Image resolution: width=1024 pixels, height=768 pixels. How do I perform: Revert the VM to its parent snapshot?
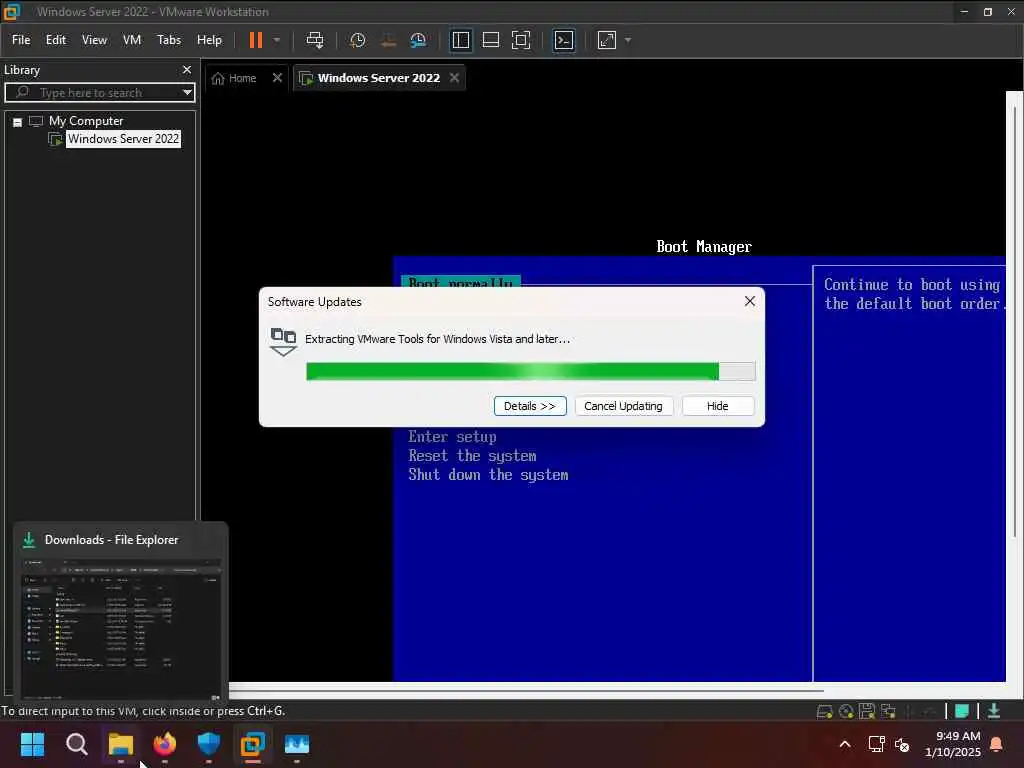(388, 40)
